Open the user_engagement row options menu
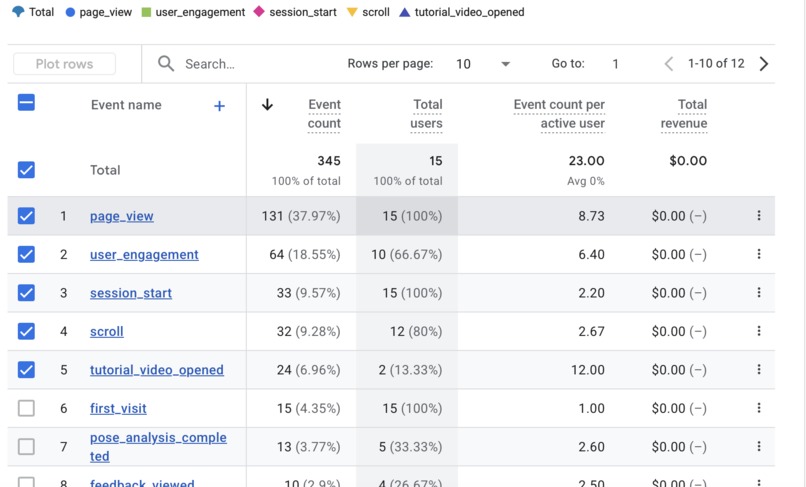The image size is (806, 487). tap(759, 254)
